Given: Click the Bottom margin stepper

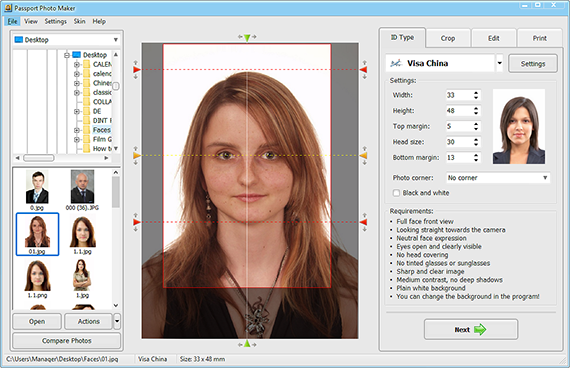Looking at the screenshot, I should click(476, 158).
